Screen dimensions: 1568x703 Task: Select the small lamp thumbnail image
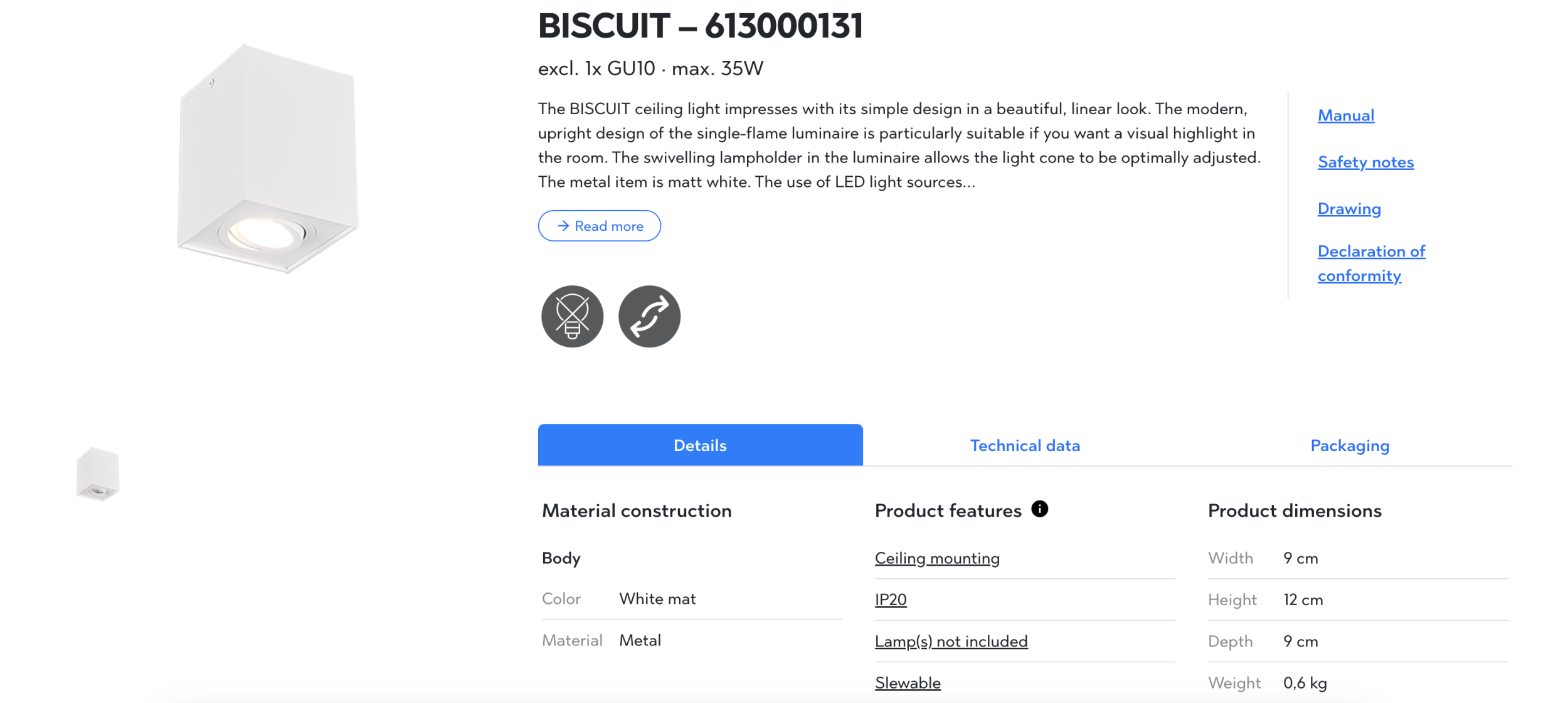pyautogui.click(x=97, y=473)
